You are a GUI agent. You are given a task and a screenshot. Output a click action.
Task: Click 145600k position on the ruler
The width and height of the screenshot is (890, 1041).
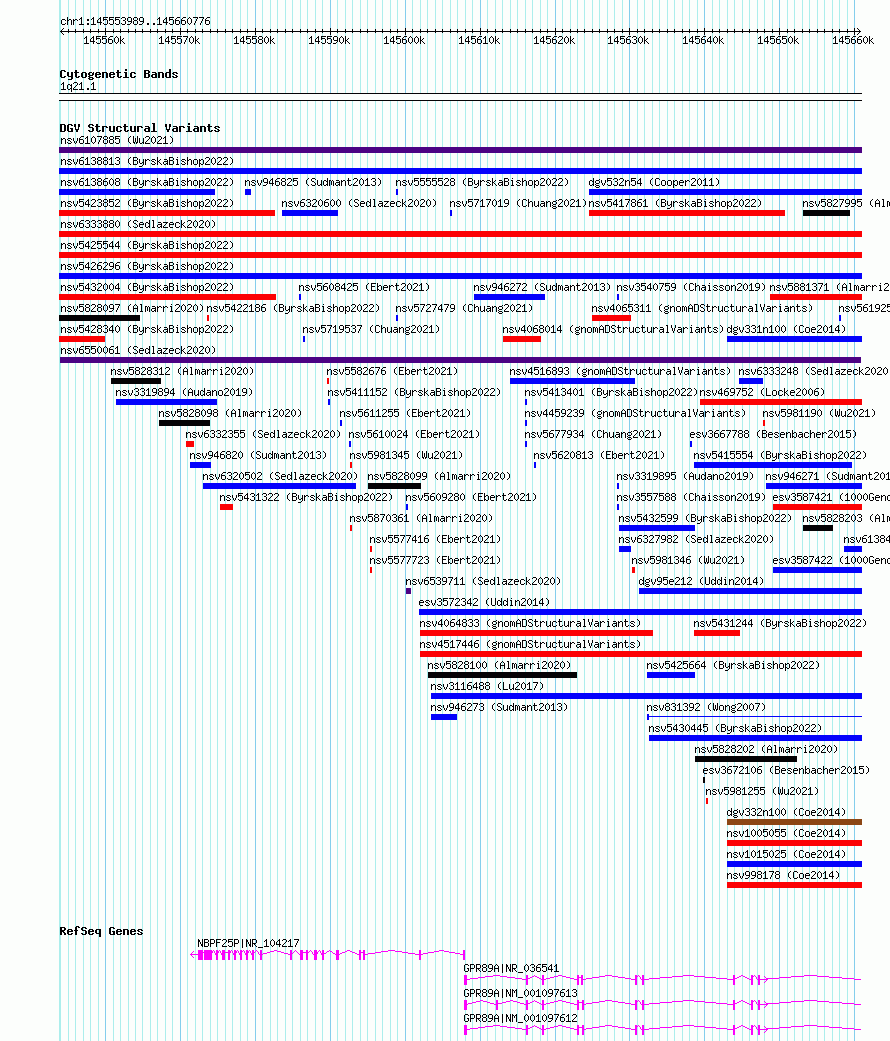(x=404, y=40)
